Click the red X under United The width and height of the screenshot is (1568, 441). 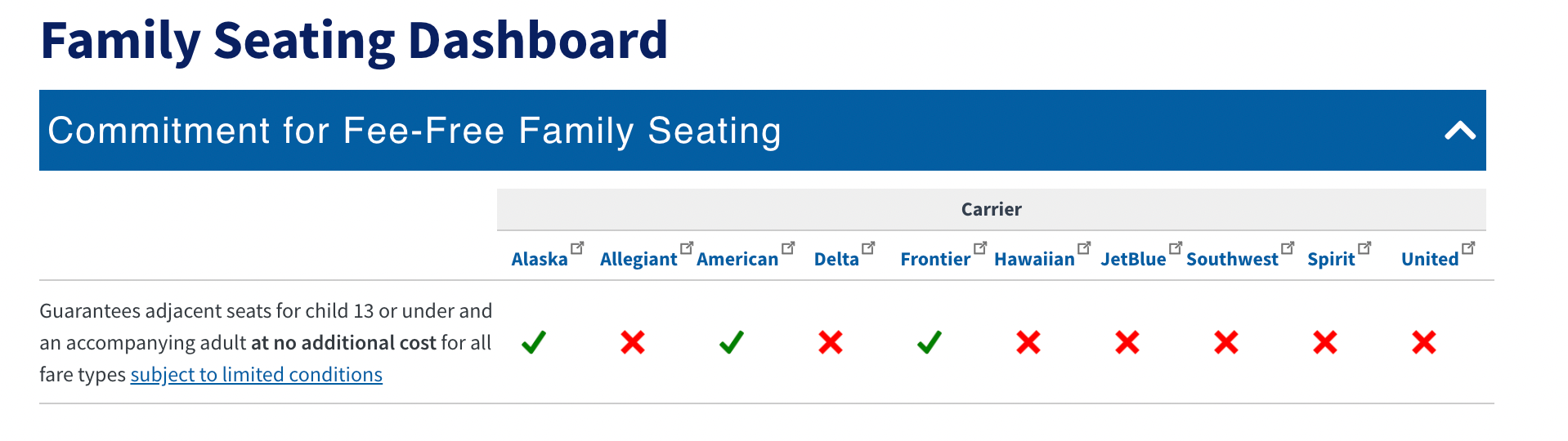[x=1424, y=342]
